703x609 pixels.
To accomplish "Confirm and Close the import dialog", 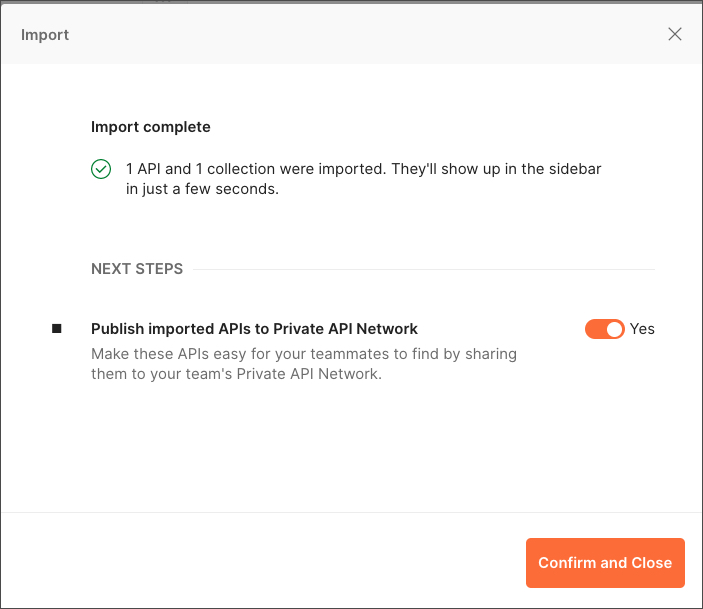I will pyautogui.click(x=605, y=563).
